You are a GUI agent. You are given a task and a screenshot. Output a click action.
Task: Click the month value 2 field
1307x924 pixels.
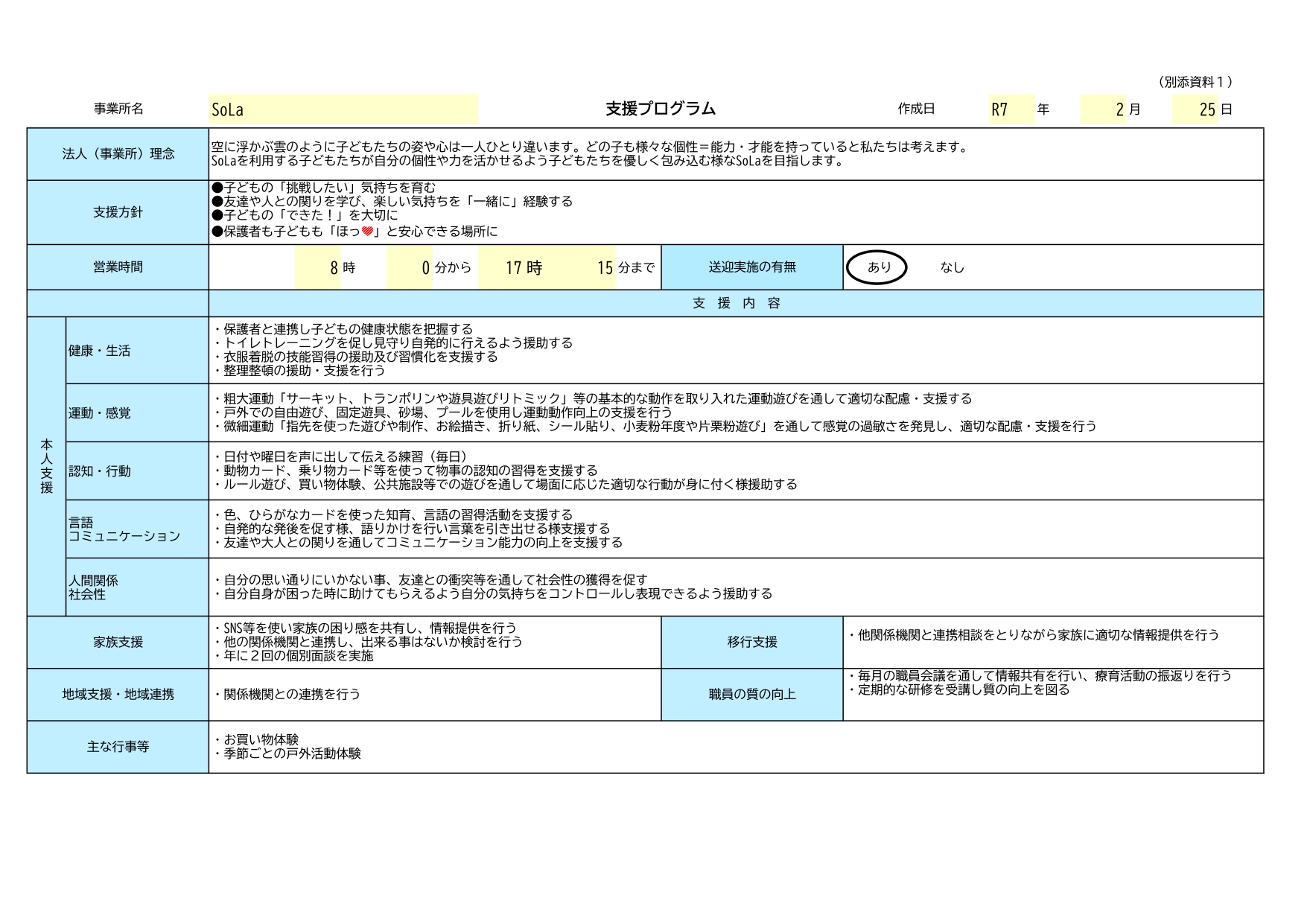click(x=1103, y=109)
